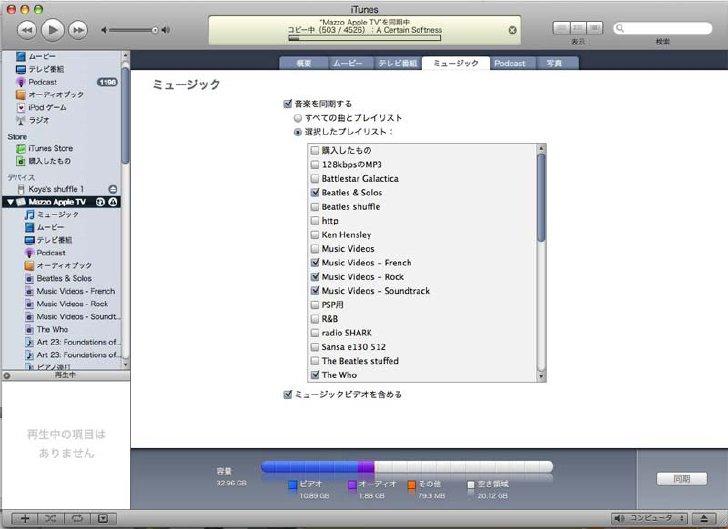
Task: Click the search field
Action: [663, 28]
